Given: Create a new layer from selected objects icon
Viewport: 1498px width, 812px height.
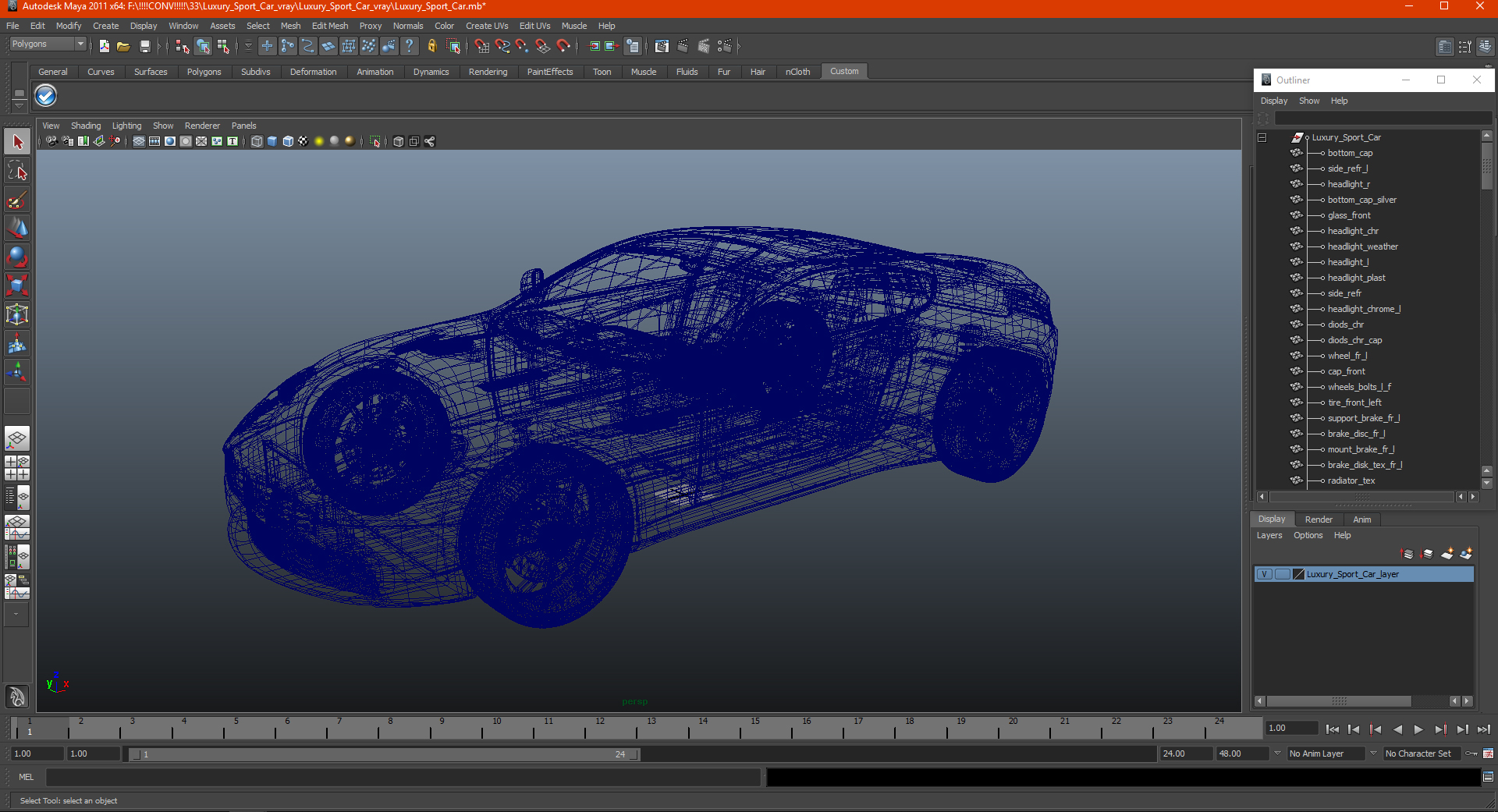Looking at the screenshot, I should tap(1466, 554).
